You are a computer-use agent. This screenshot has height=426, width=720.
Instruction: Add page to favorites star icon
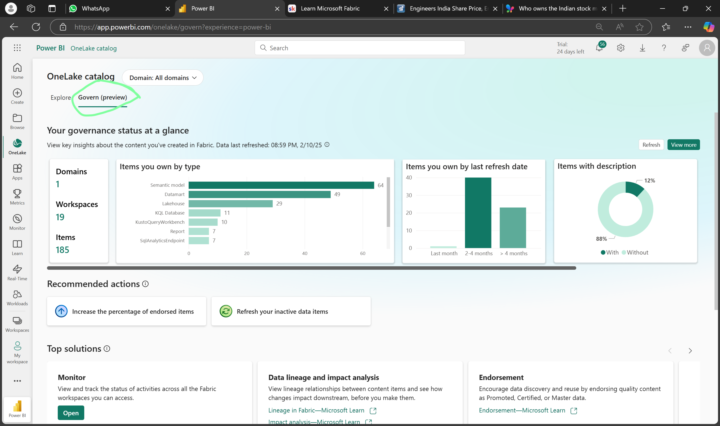639,27
